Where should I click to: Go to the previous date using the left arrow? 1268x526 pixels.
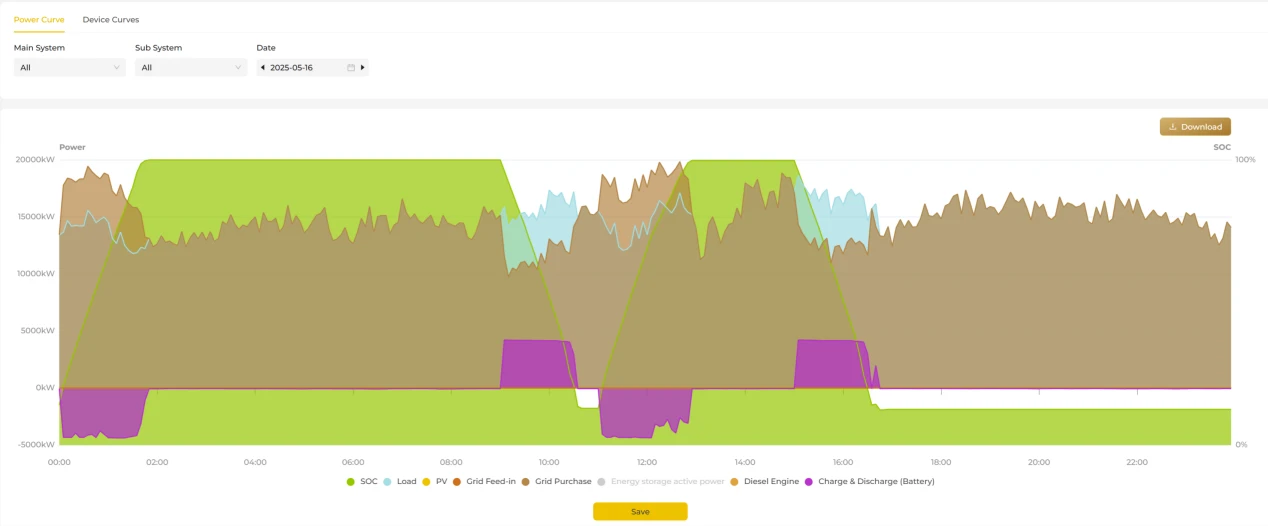(x=262, y=68)
